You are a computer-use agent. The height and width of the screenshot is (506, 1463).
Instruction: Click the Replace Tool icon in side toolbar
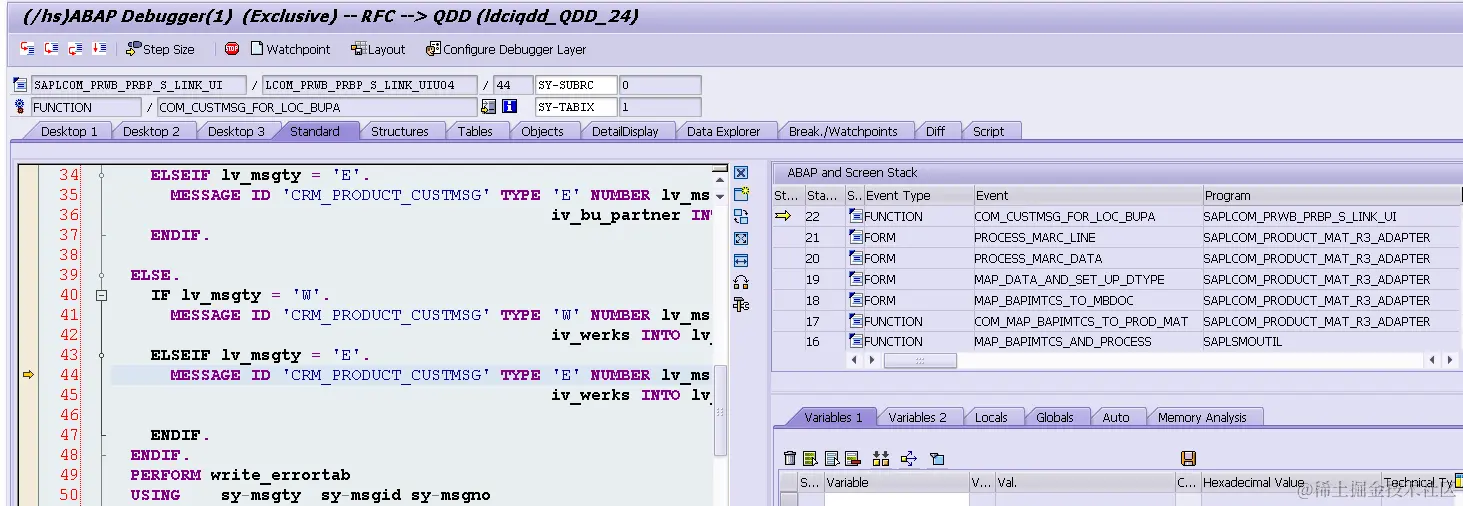(741, 217)
